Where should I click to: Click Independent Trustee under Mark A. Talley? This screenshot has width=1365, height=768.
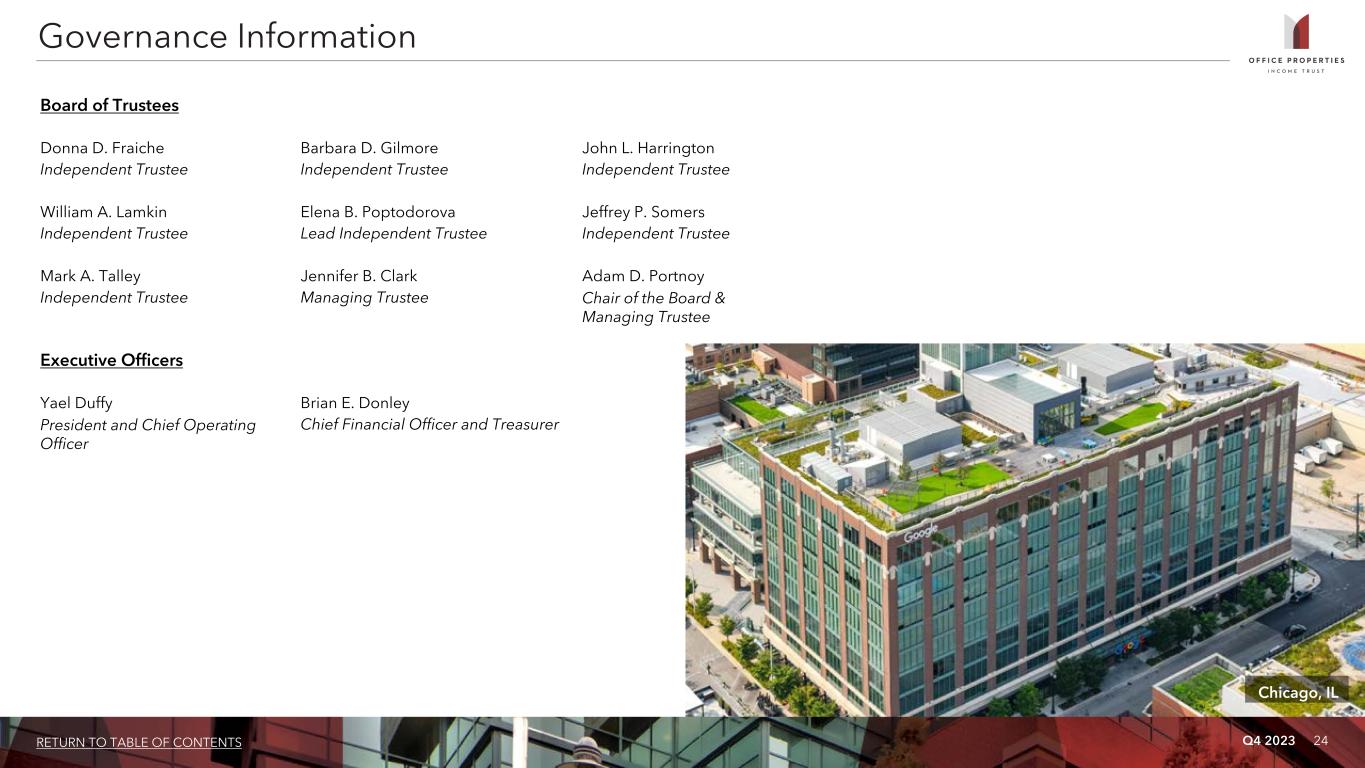click(114, 297)
